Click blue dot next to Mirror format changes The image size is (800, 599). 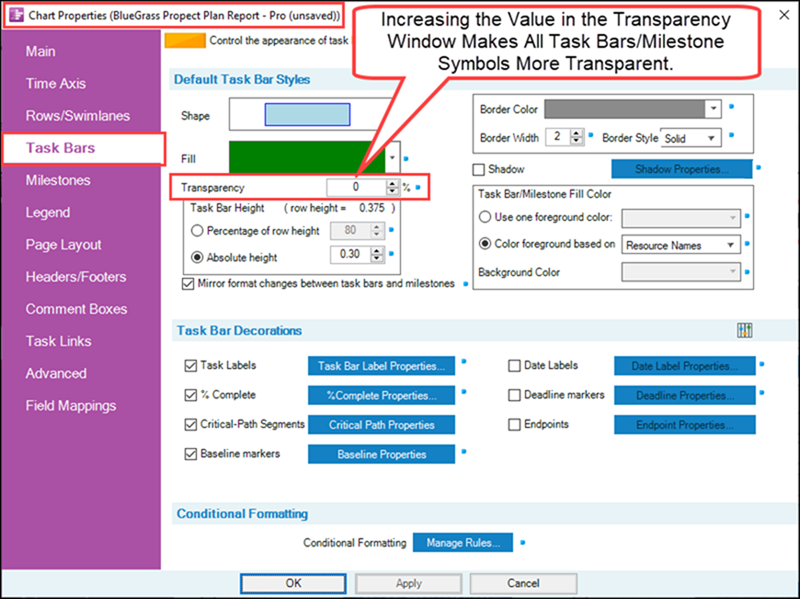tap(465, 284)
